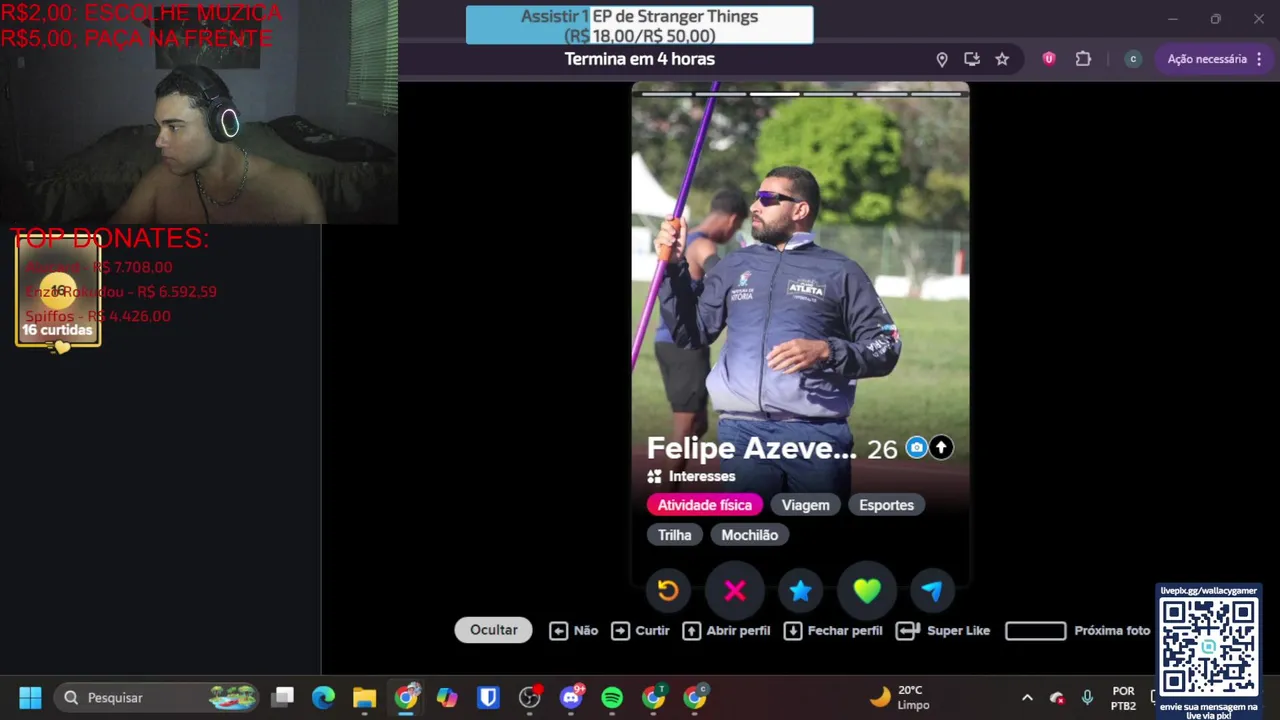Viewport: 1280px width, 720px height.
Task: Click the left-arrow Não shortcut key
Action: [559, 631]
